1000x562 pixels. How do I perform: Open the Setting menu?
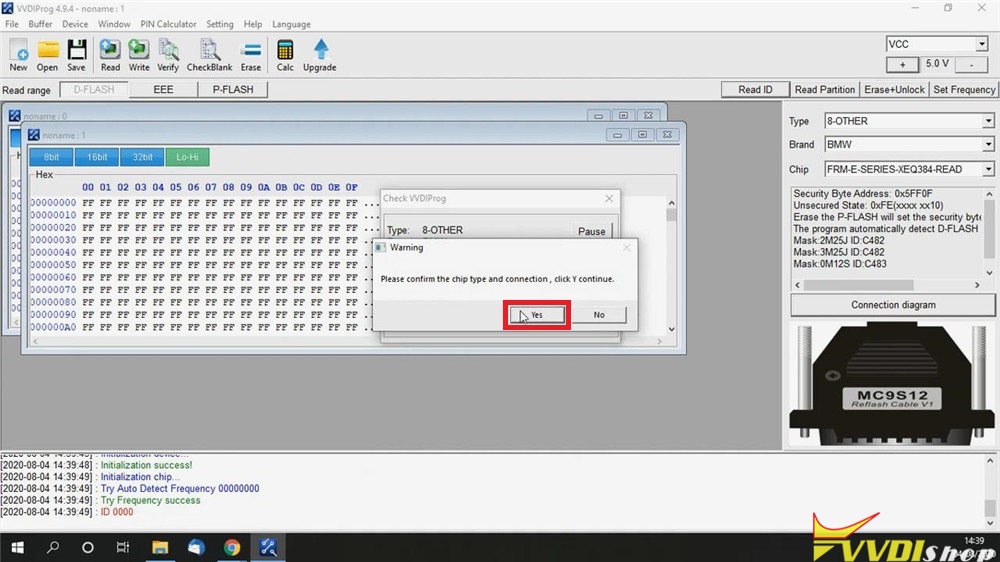tap(219, 24)
